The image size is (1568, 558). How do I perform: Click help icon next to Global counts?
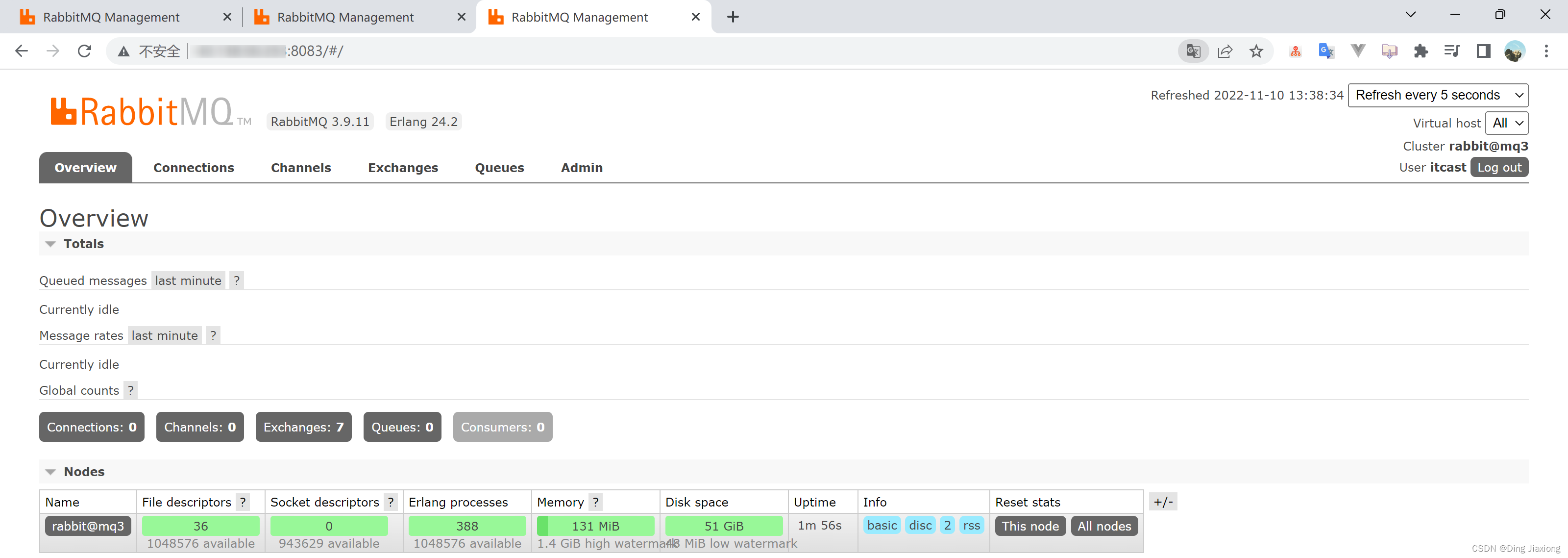(130, 390)
